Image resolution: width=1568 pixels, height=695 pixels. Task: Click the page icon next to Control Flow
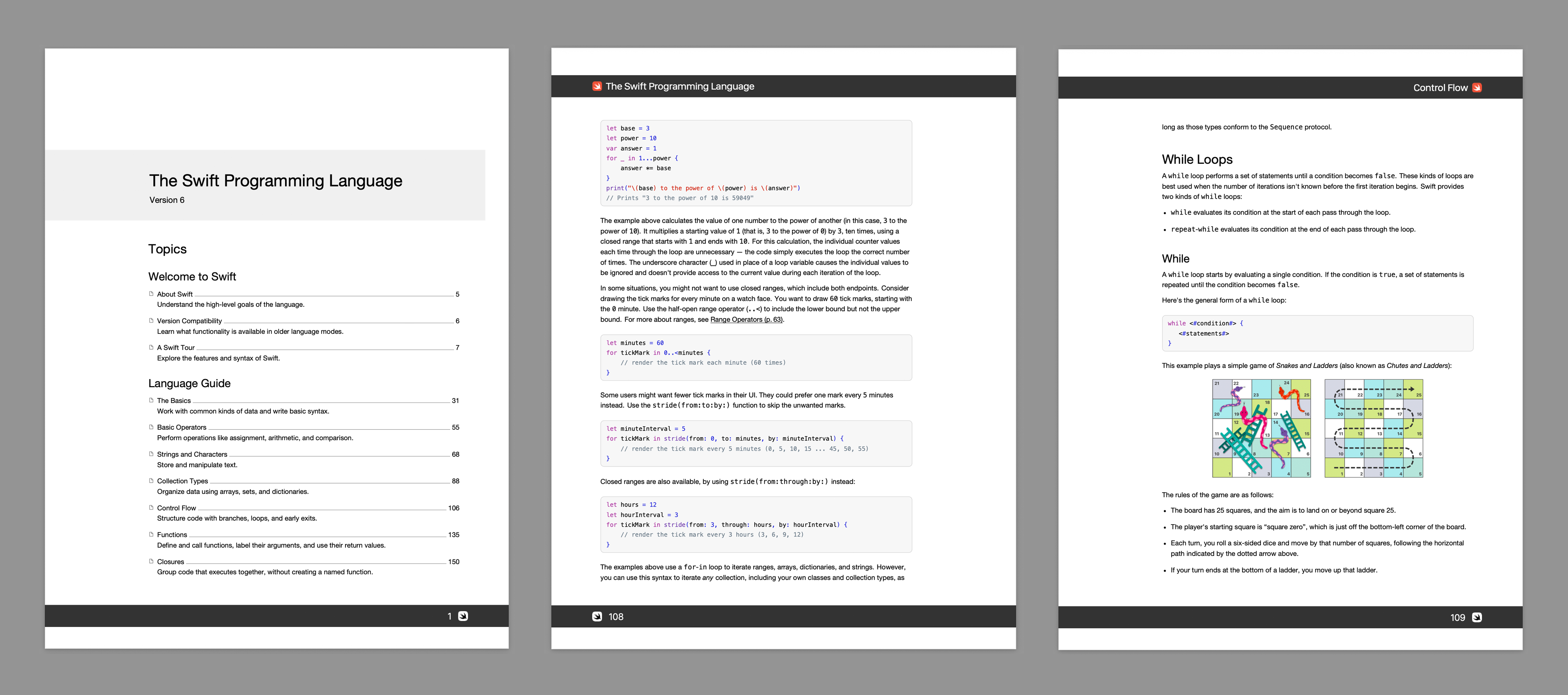click(x=151, y=508)
